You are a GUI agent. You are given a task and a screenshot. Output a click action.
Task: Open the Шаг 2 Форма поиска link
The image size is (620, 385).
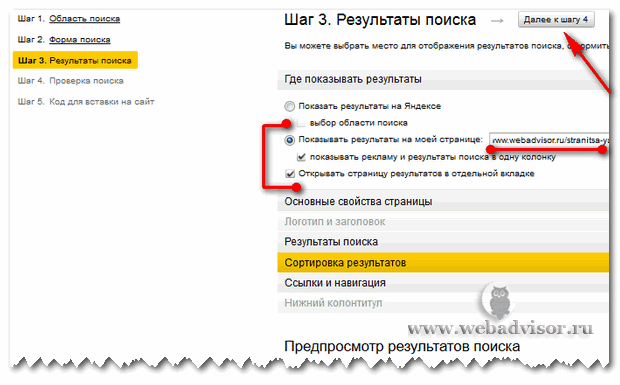[x=79, y=40]
